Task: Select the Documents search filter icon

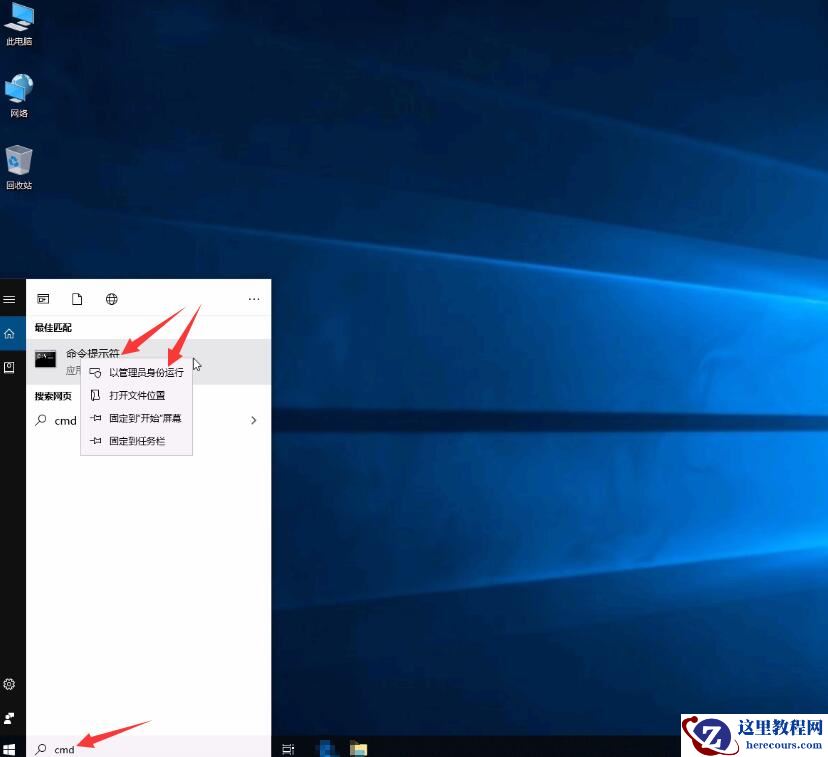Action: coord(77,298)
